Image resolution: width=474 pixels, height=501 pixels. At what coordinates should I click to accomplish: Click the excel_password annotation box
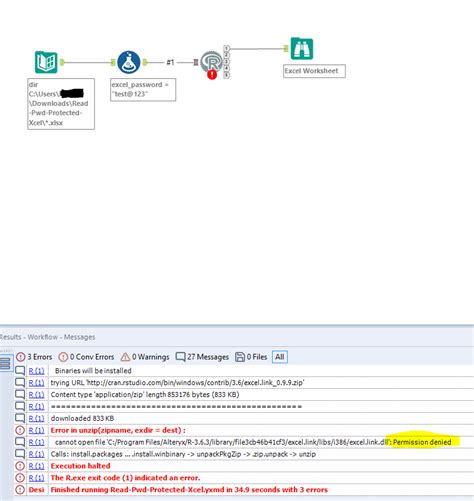pyautogui.click(x=143, y=90)
